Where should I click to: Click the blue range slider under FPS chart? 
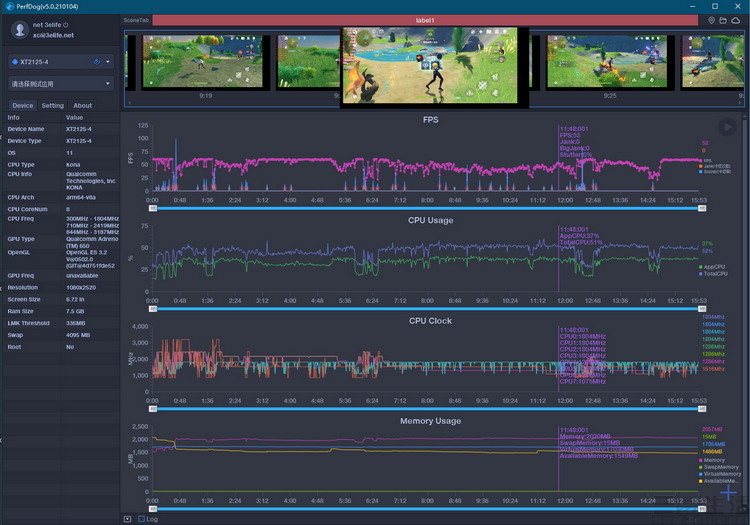pos(425,208)
